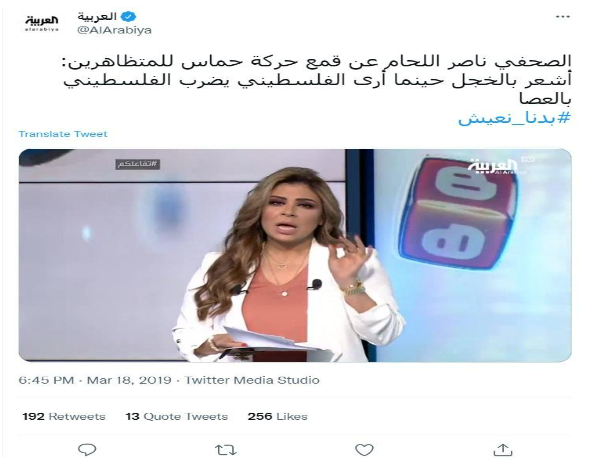Open the @AlArabiya handle link
Image resolution: width=595 pixels, height=471 pixels.
pyautogui.click(x=114, y=30)
